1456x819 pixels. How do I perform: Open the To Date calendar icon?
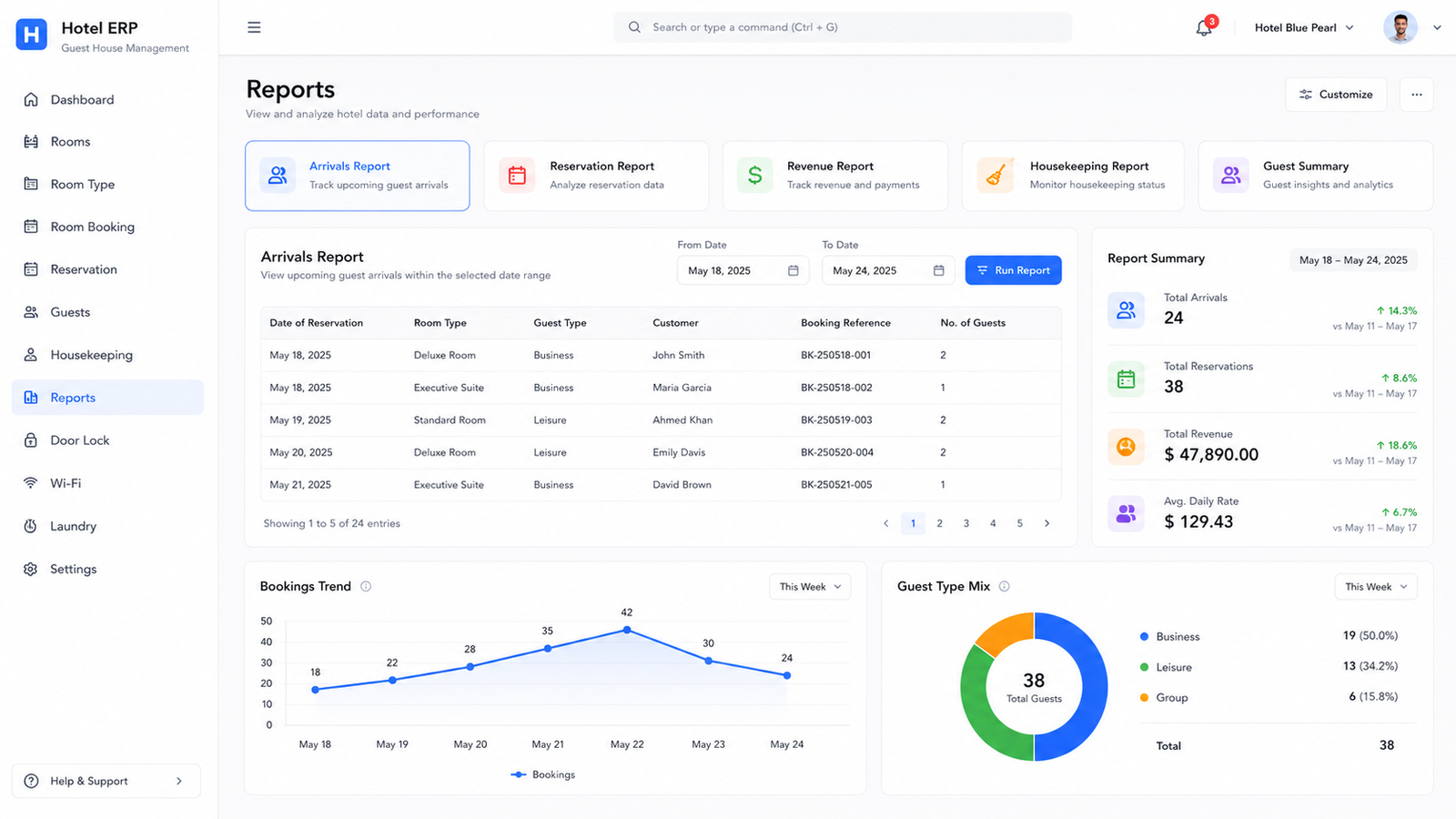pyautogui.click(x=938, y=270)
